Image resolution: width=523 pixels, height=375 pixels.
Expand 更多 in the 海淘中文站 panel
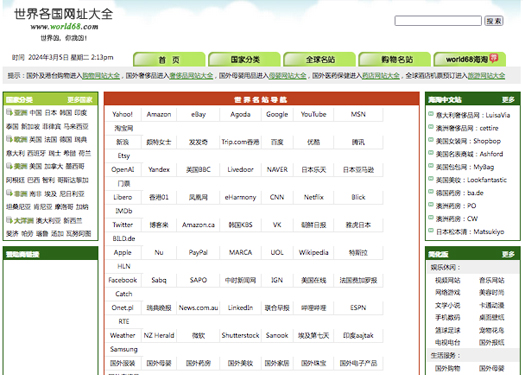coord(508,99)
